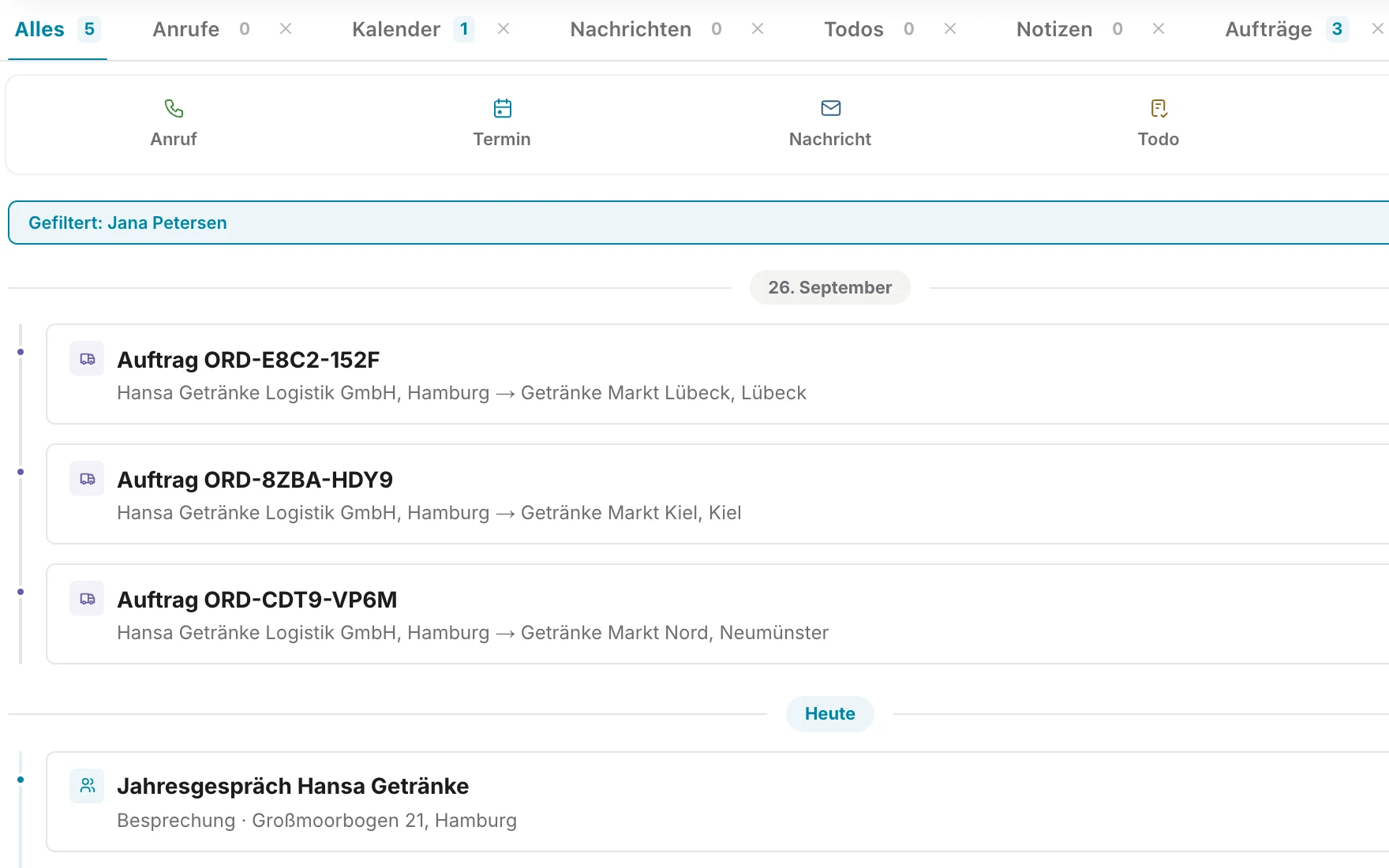
Task: Open Jahresgespräch Hansa Getränke meeting title
Action: pyautogui.click(x=293, y=786)
